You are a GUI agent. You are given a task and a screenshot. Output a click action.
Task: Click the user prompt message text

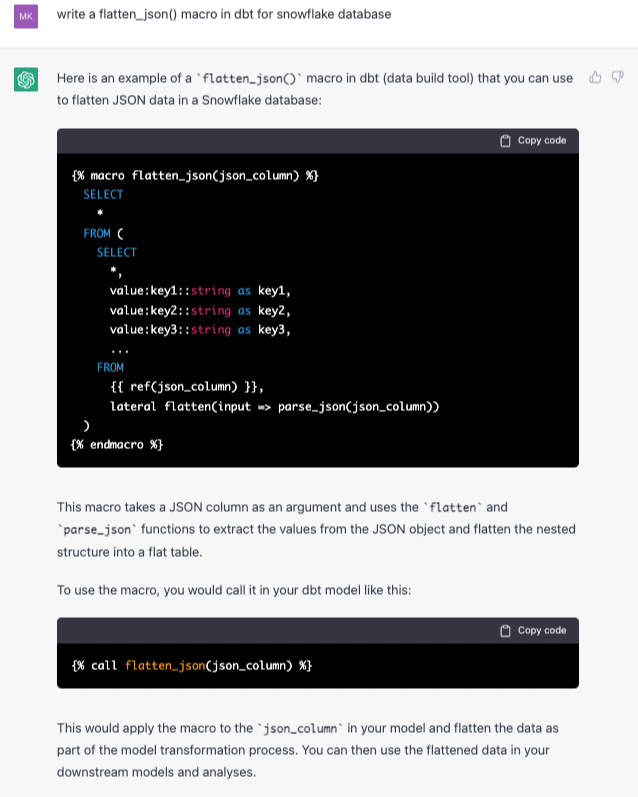coord(224,15)
